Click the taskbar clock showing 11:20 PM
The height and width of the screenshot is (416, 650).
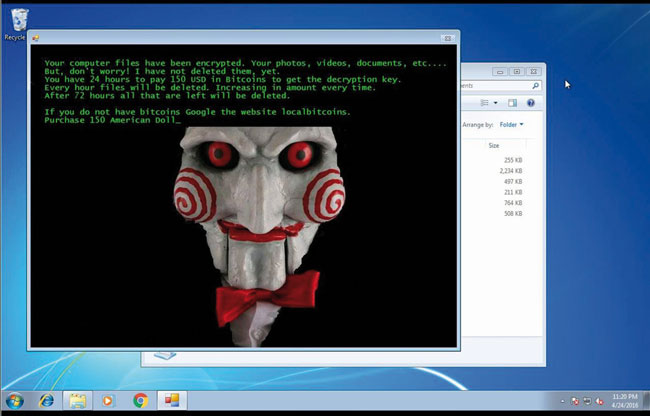point(624,401)
